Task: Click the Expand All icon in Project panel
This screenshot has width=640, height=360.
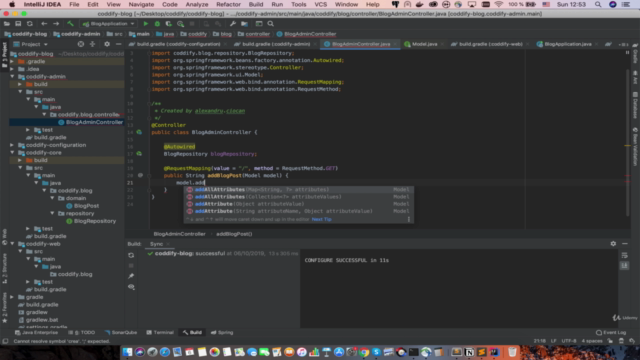Action: tap(93, 44)
